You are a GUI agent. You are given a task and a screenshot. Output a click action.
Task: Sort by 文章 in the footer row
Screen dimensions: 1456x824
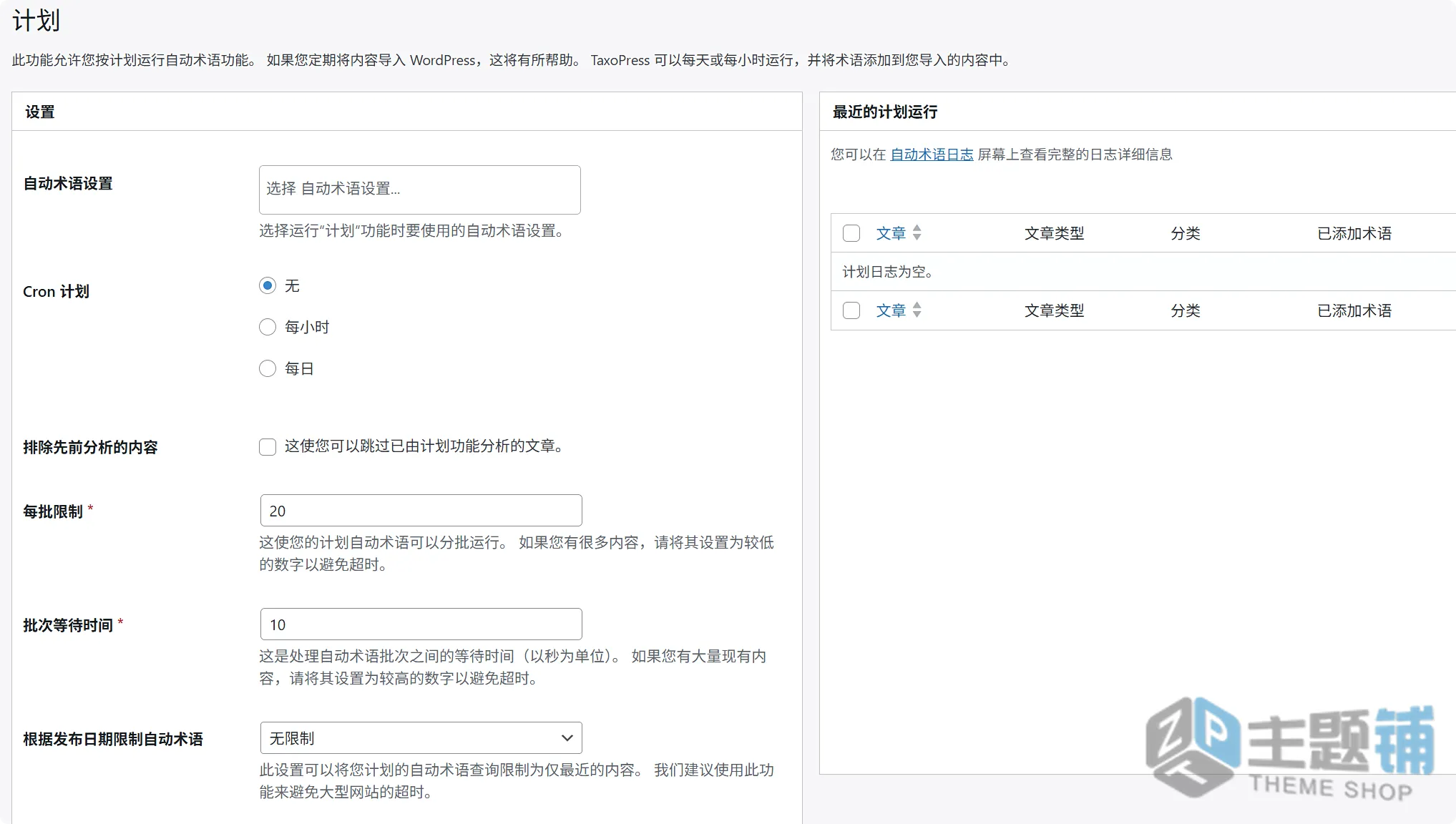[891, 310]
